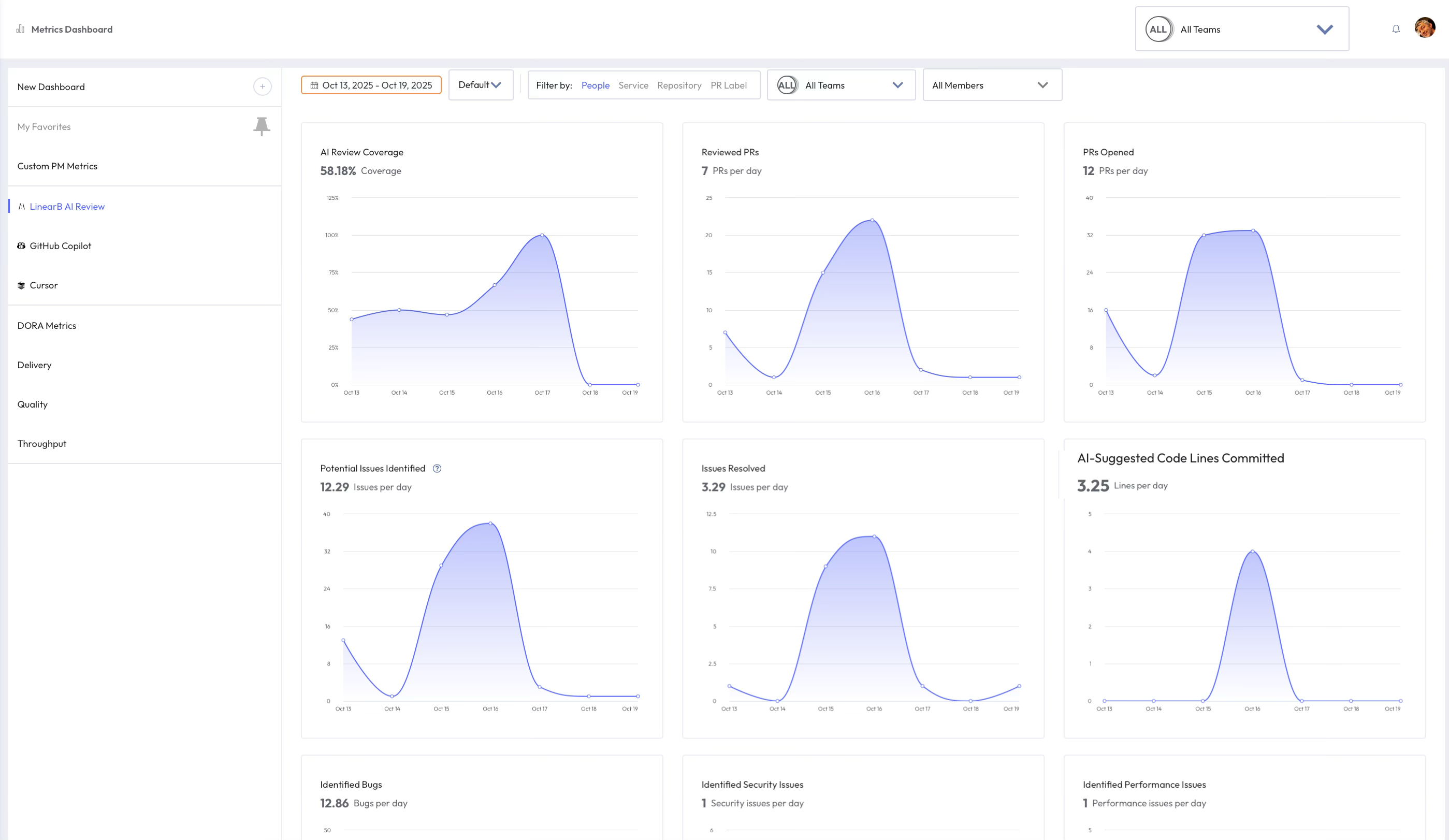
Task: Expand the All Members dropdown
Action: tap(992, 85)
